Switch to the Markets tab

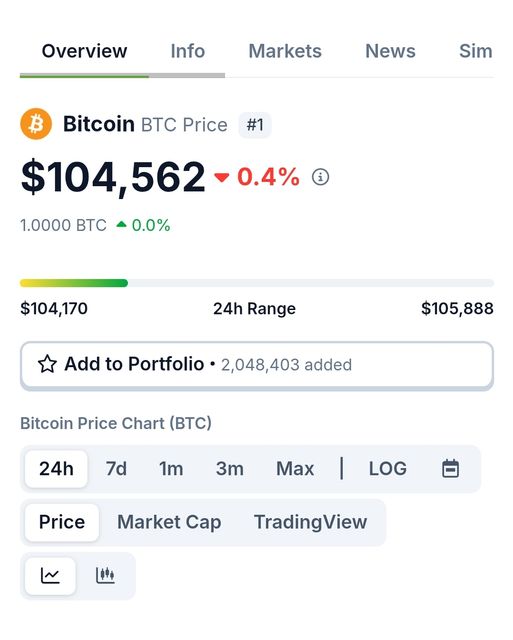point(285,51)
